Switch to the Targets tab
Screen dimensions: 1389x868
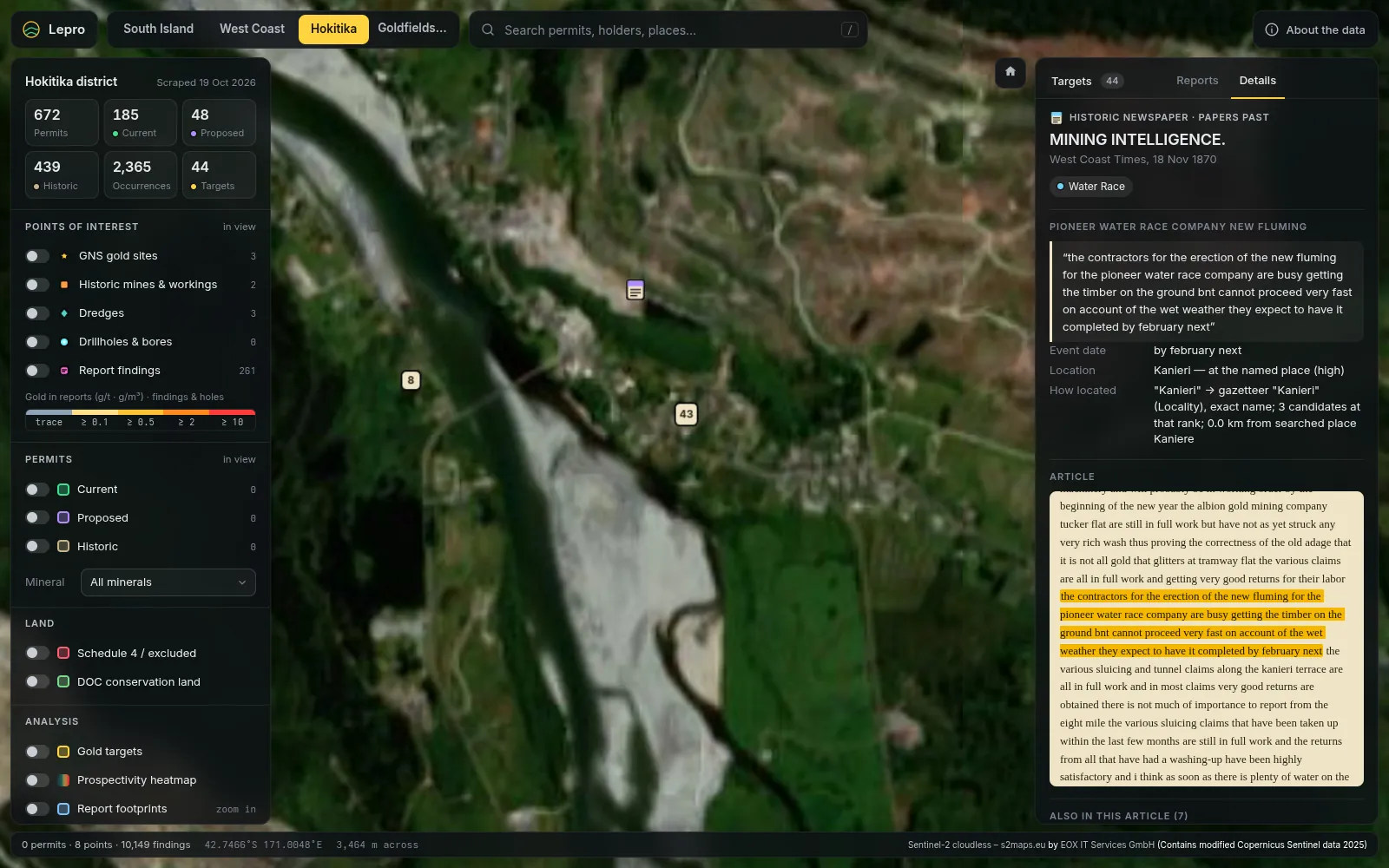[x=1087, y=81]
